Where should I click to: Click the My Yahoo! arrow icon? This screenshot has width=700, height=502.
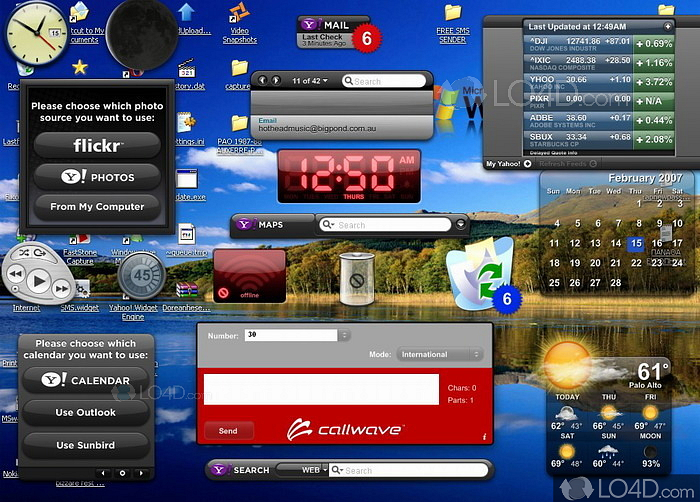pos(527,164)
